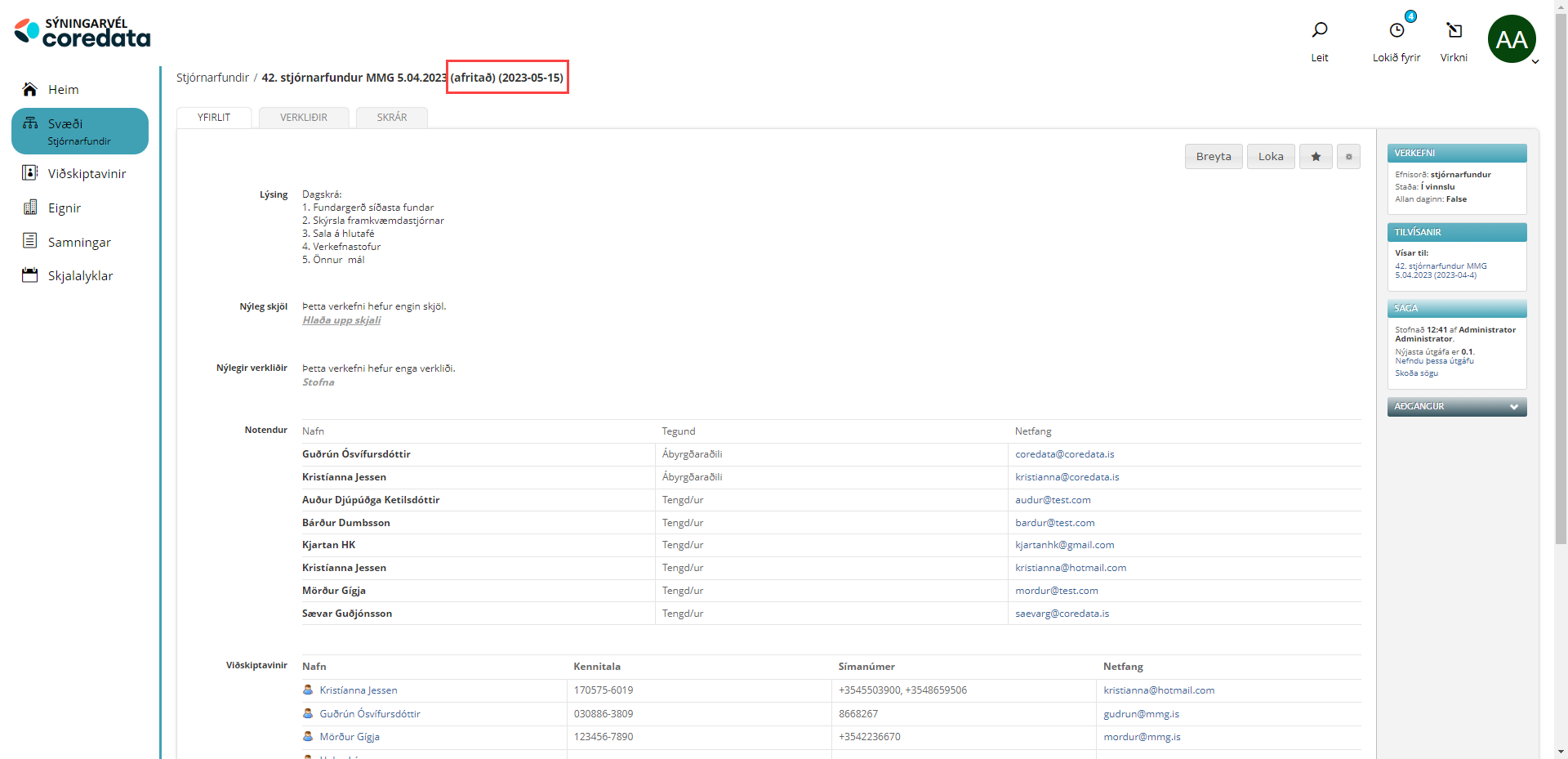The height and width of the screenshot is (759, 1568).
Task: Open Viðskiptavinir in the sidebar
Action: [87, 174]
